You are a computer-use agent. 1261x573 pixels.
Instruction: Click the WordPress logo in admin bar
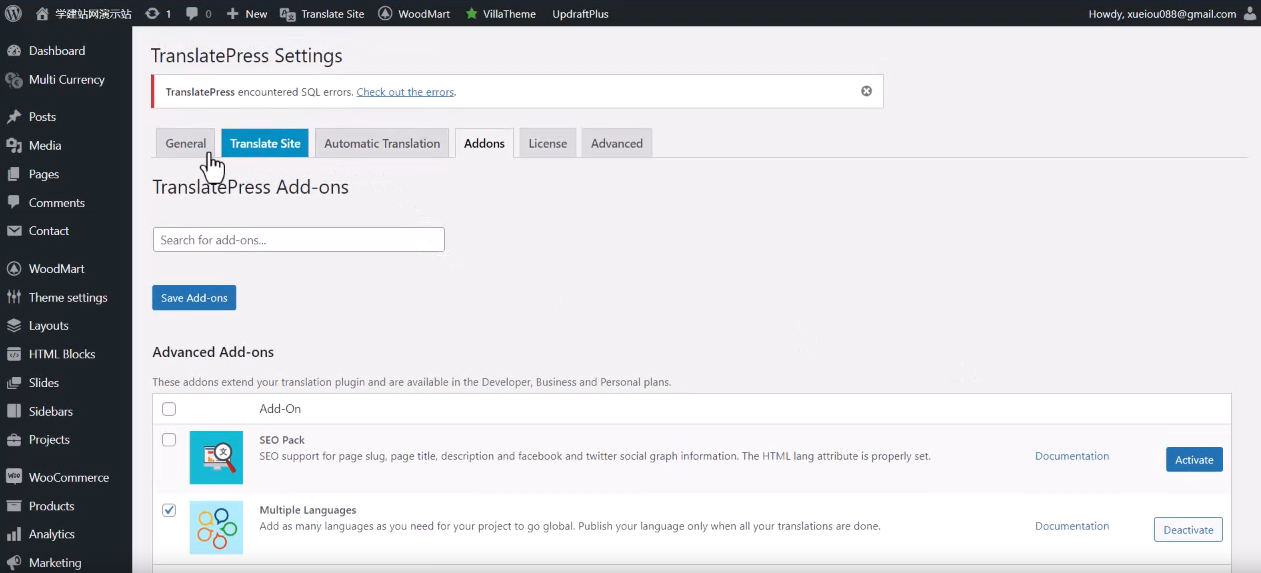pos(14,14)
